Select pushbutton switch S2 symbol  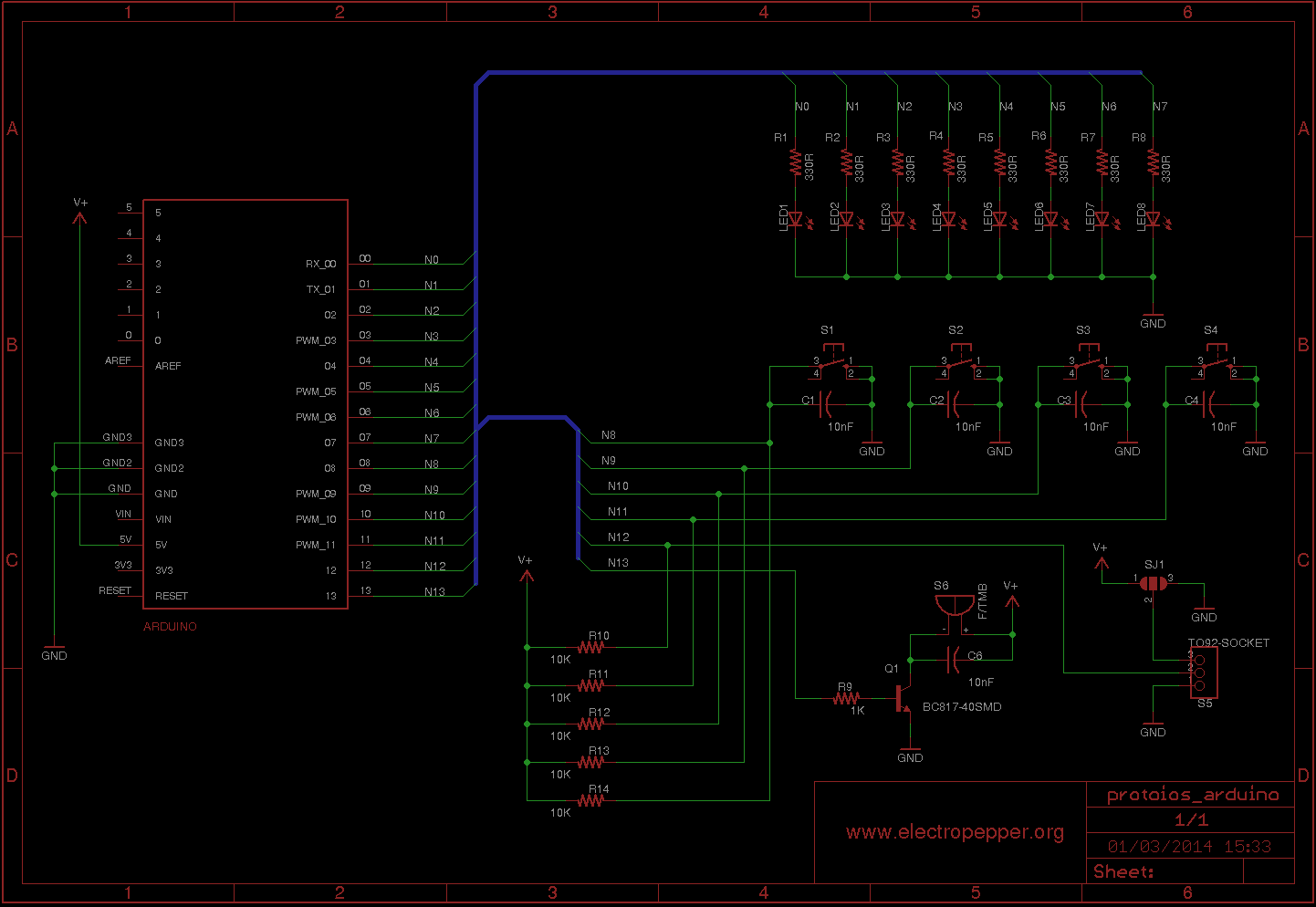click(961, 362)
